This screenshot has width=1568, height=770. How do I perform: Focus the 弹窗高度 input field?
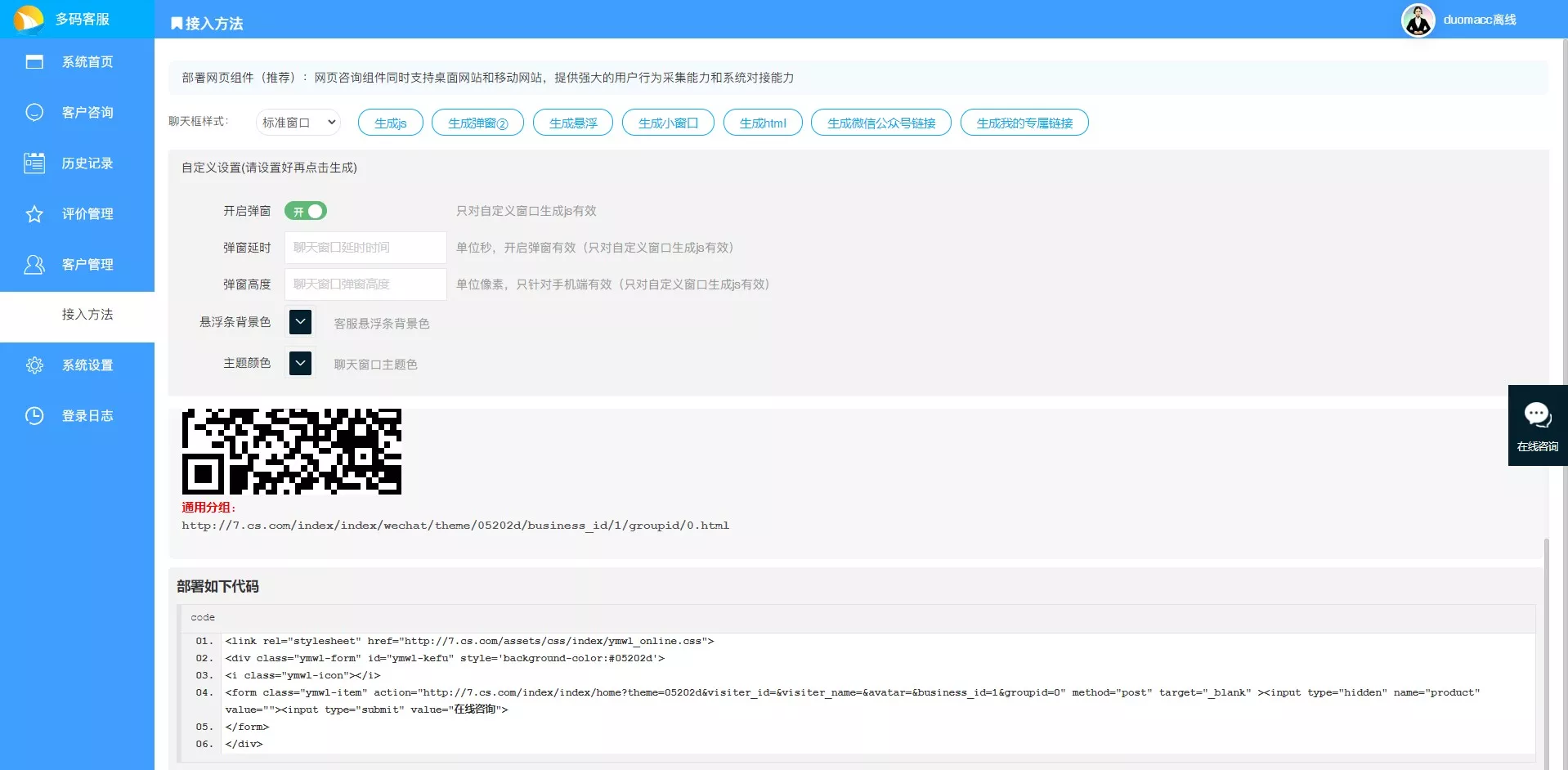click(x=365, y=284)
